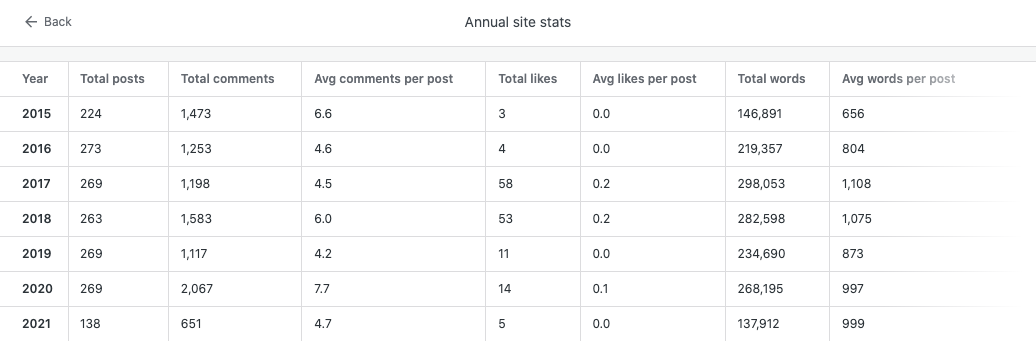Select the 2021 year row label
The image size is (1036, 364).
tap(36, 324)
